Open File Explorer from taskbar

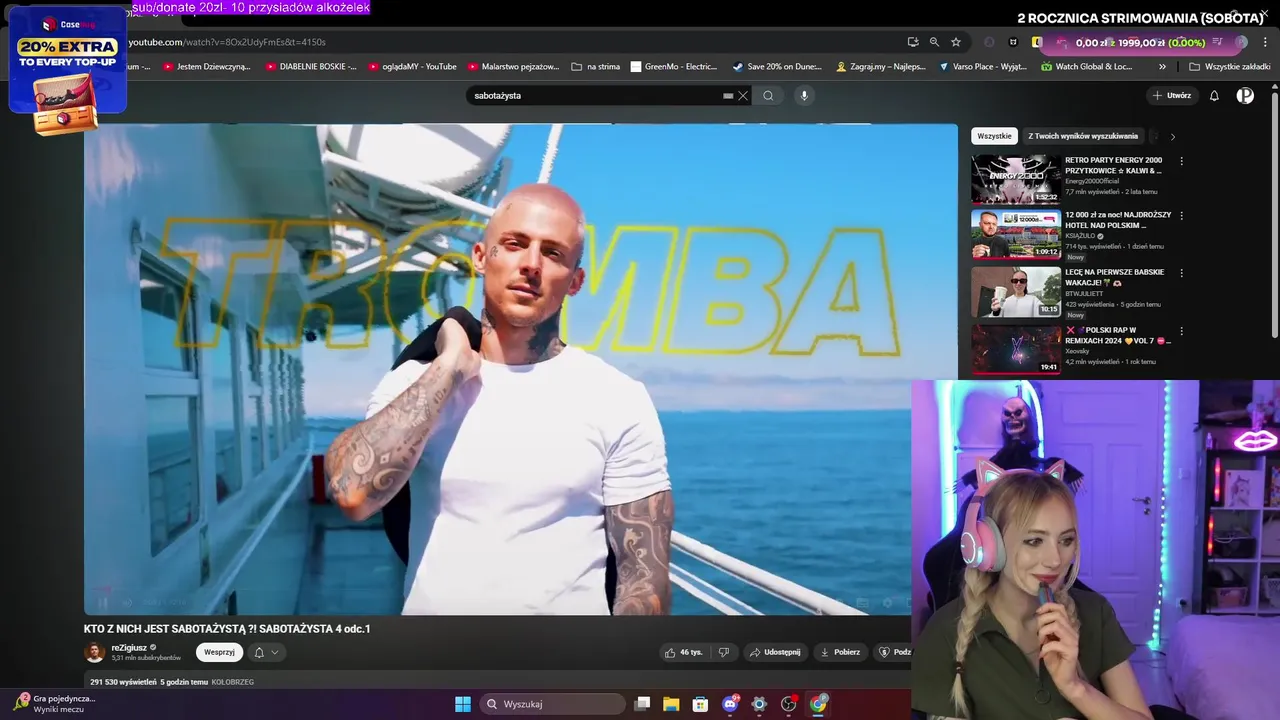671,704
